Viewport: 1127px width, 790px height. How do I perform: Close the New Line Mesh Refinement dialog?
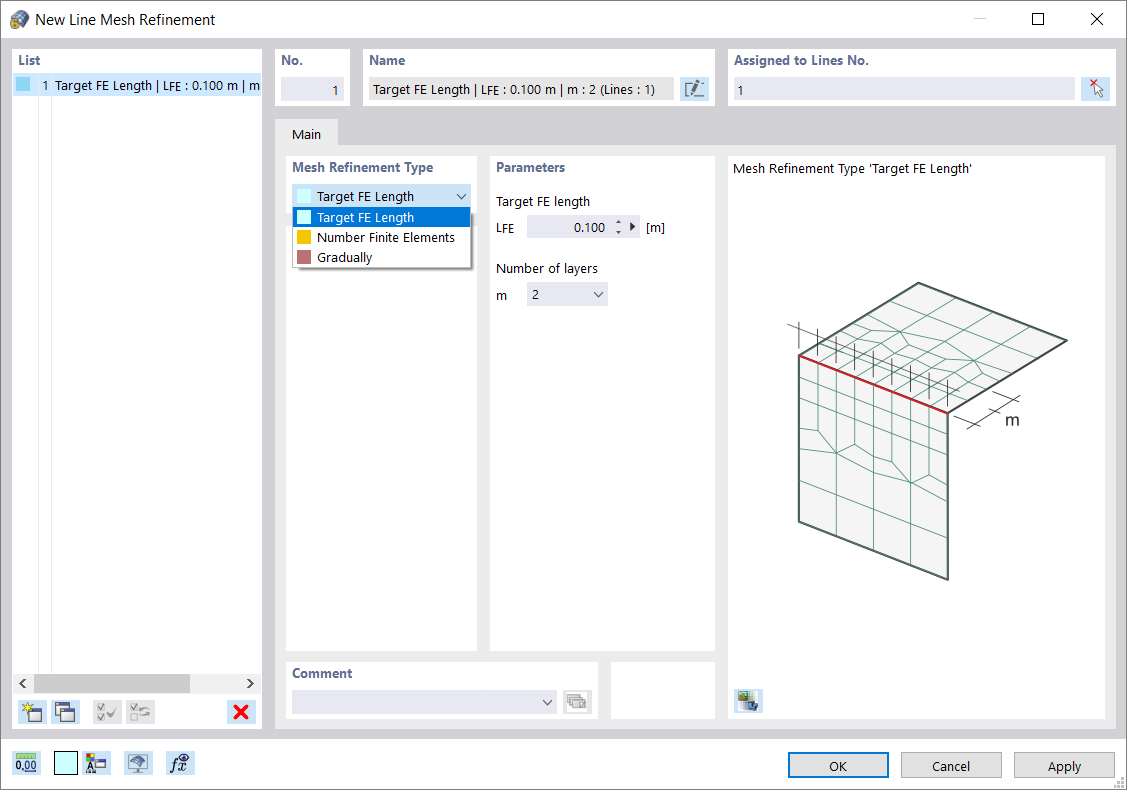coord(1096,19)
